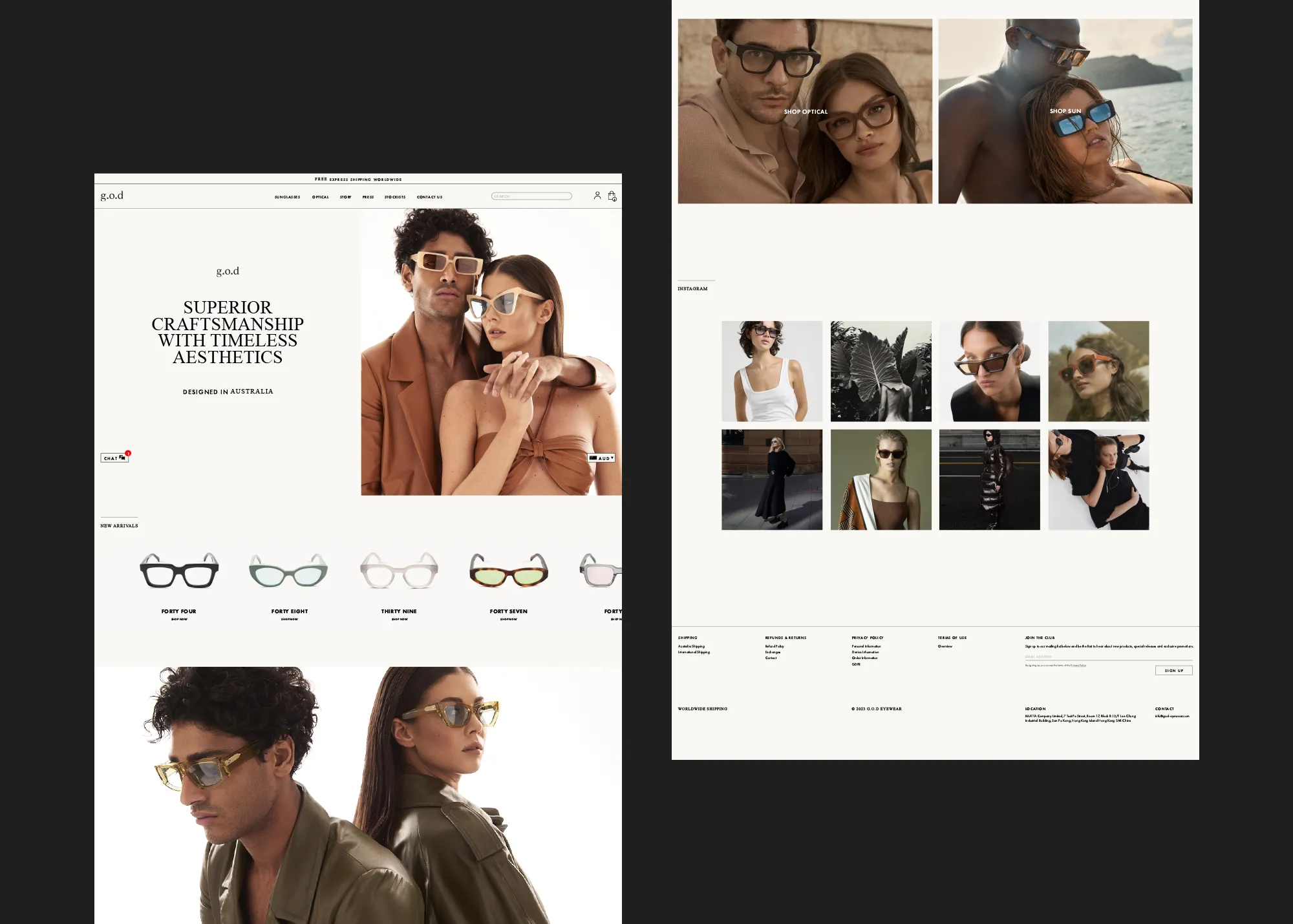Click the contact email address in footer
The image size is (1293, 924).
pos(1172,716)
